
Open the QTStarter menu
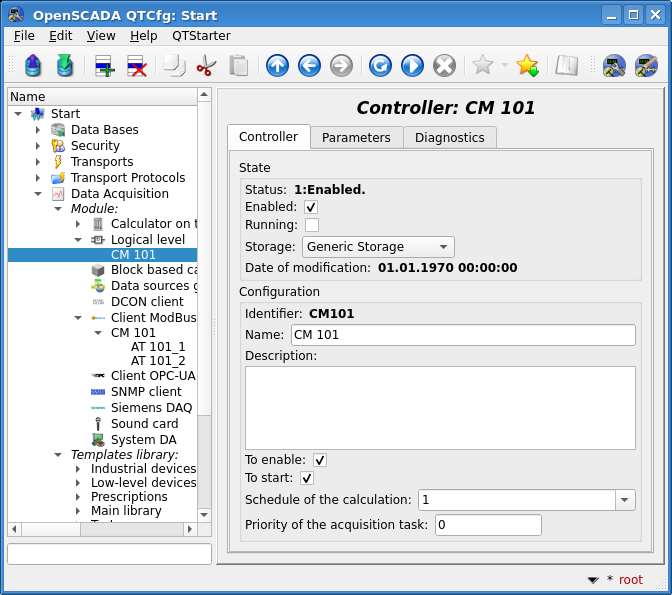(x=201, y=35)
